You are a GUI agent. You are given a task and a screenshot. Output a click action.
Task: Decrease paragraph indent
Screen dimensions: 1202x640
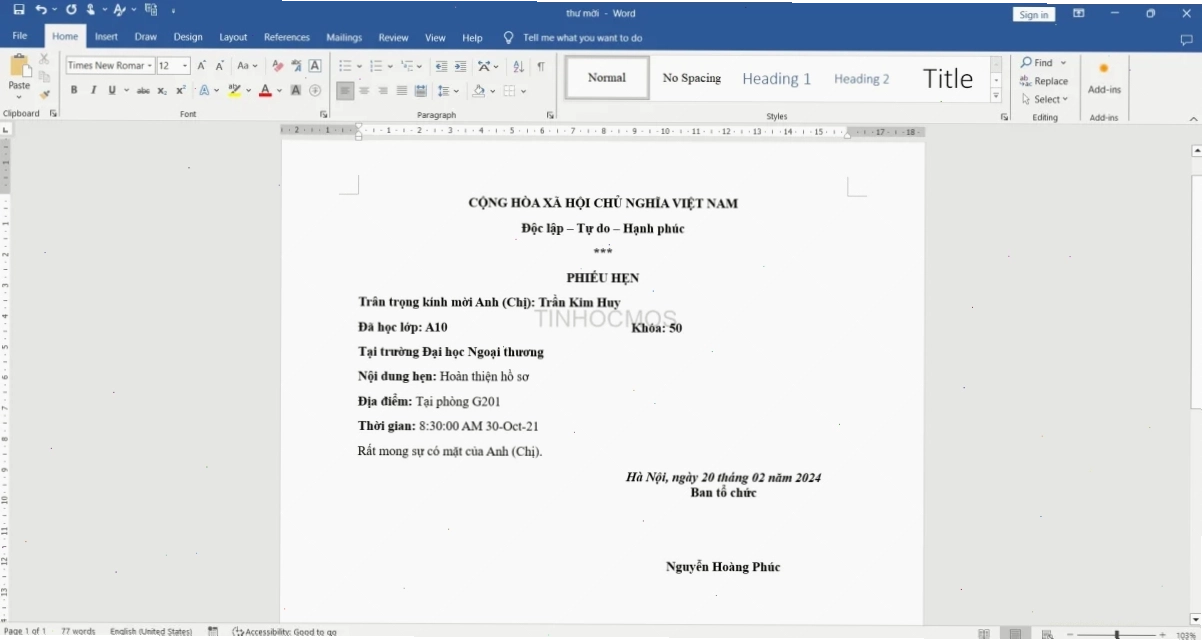(441, 66)
